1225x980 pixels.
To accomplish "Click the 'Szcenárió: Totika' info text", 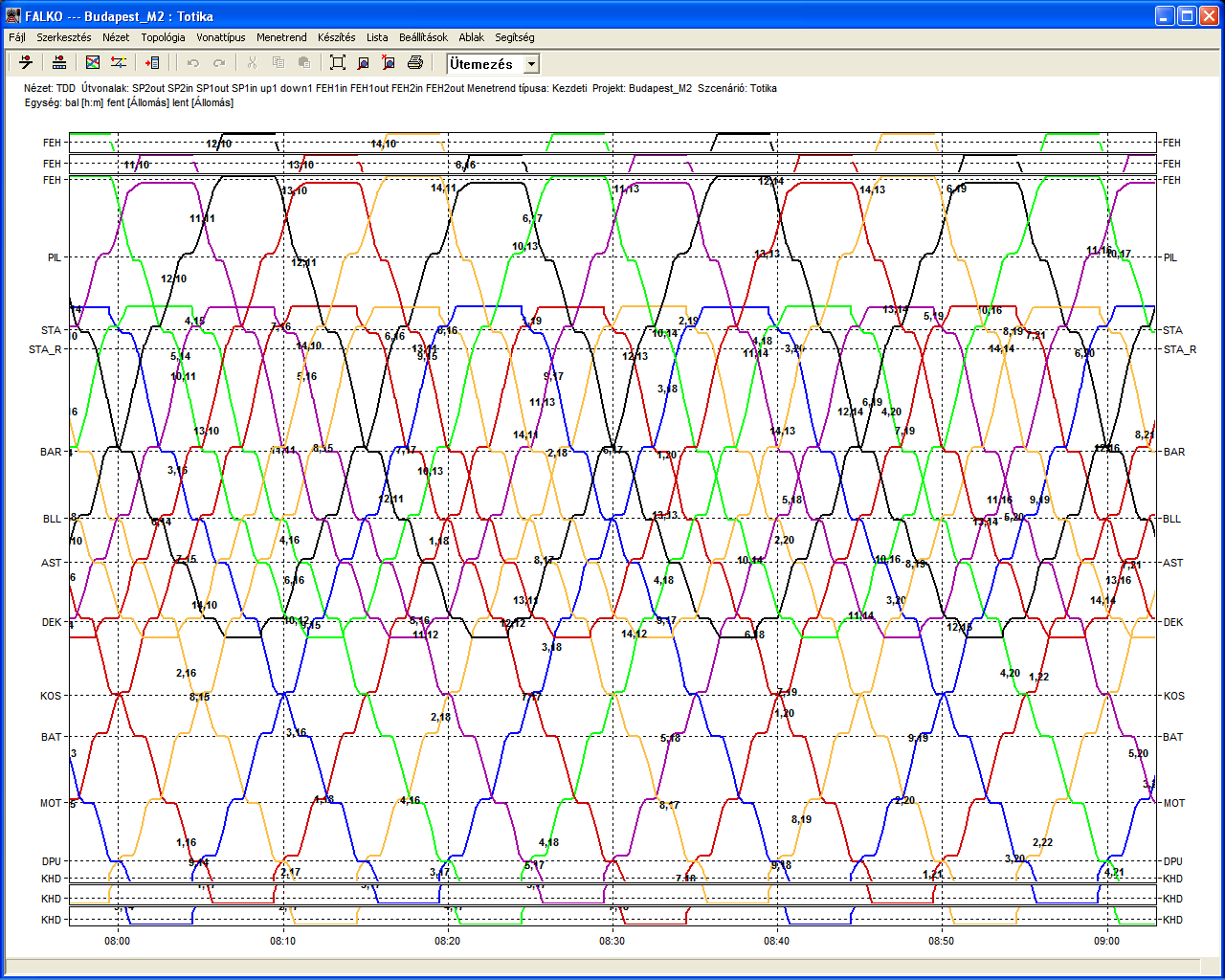I will pos(737,88).
